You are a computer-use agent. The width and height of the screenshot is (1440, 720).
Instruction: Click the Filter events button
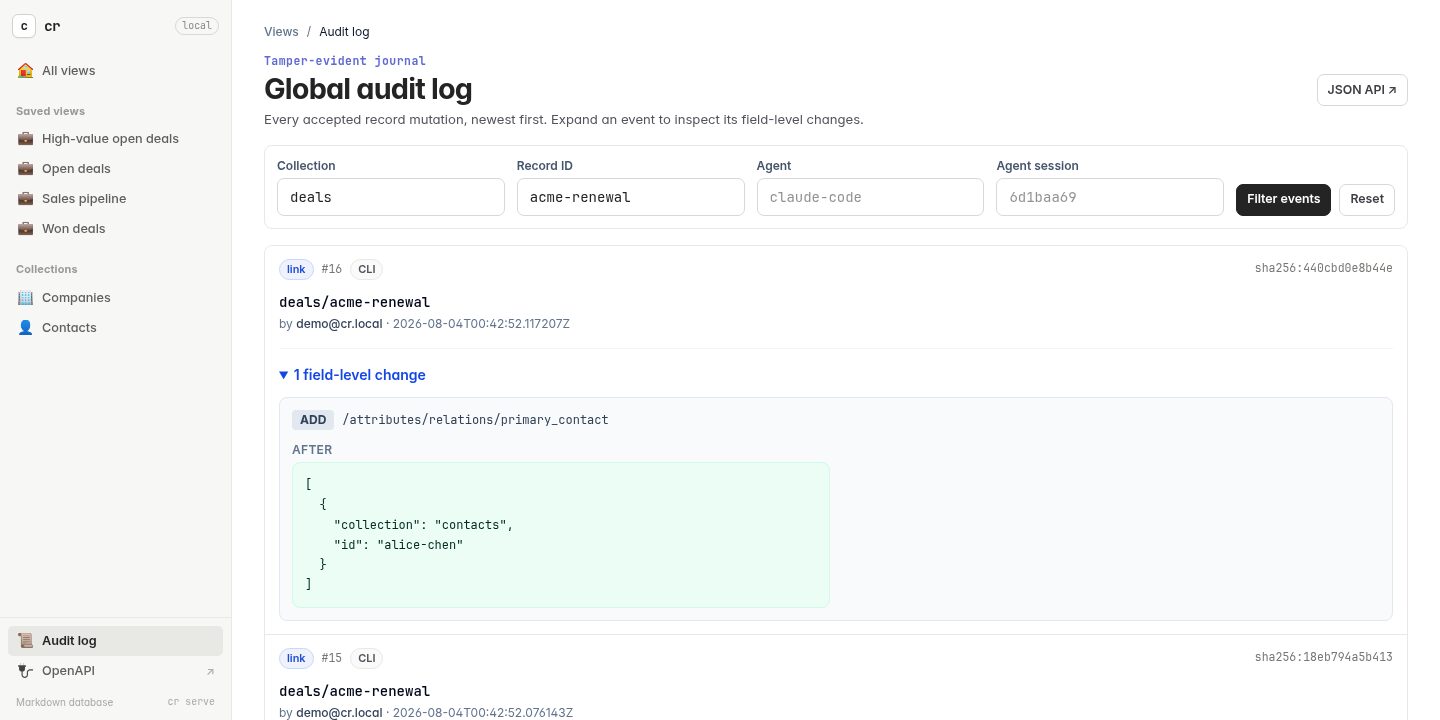click(1283, 199)
